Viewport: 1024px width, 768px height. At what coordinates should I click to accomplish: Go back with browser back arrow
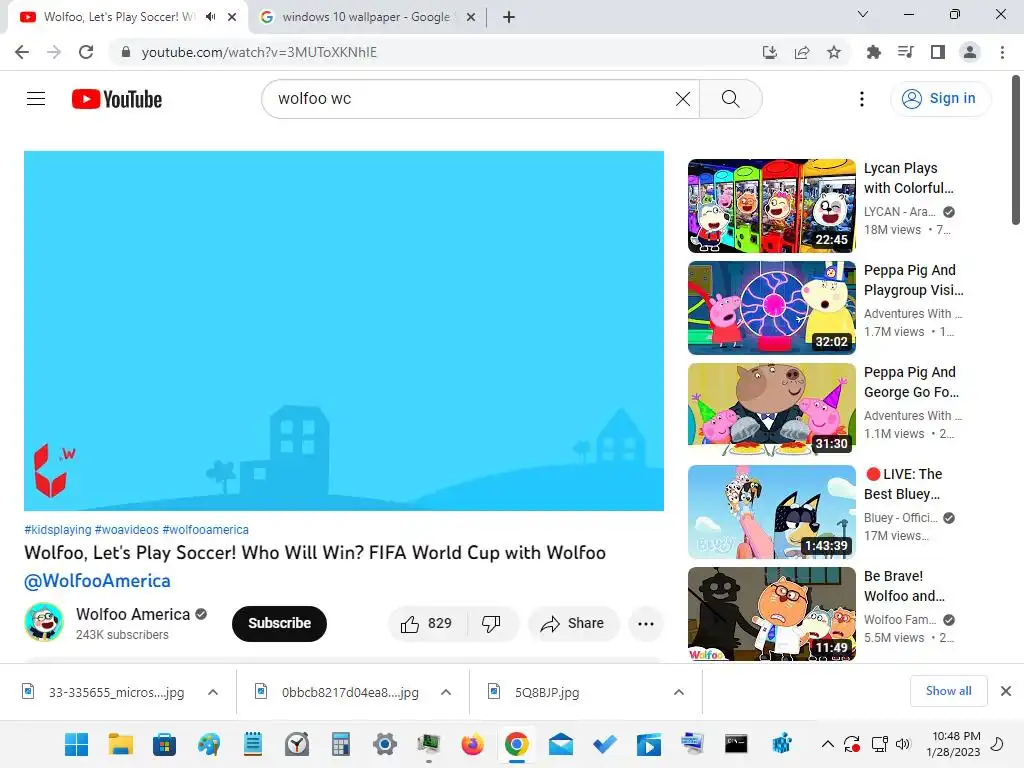click(x=22, y=52)
